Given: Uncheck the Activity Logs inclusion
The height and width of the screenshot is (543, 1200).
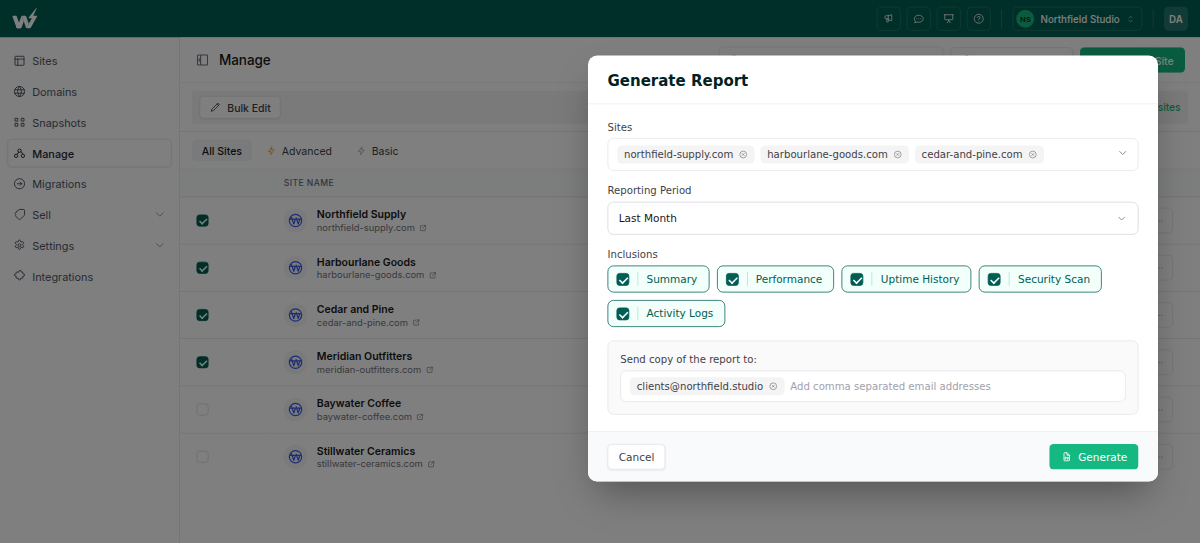Looking at the screenshot, I should coord(623,313).
